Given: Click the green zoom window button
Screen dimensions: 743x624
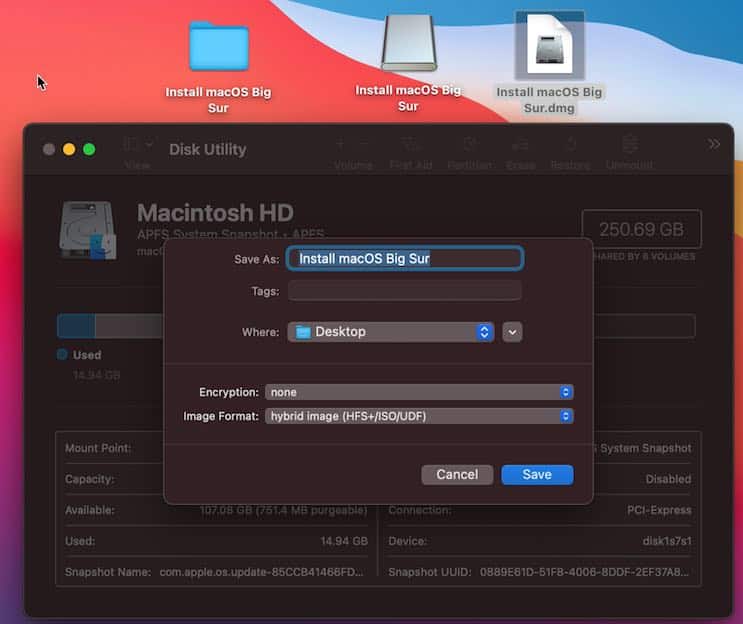Looking at the screenshot, I should point(89,149).
